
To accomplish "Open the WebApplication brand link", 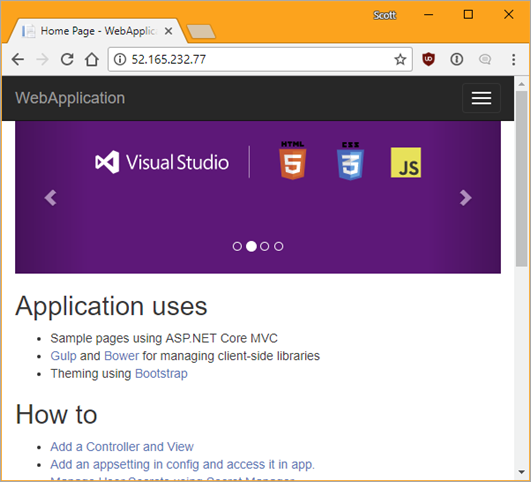I will [70, 98].
